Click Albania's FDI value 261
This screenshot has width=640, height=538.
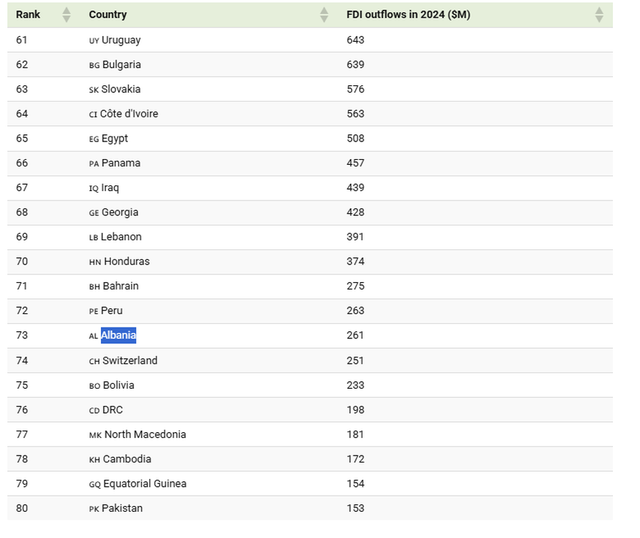355,335
